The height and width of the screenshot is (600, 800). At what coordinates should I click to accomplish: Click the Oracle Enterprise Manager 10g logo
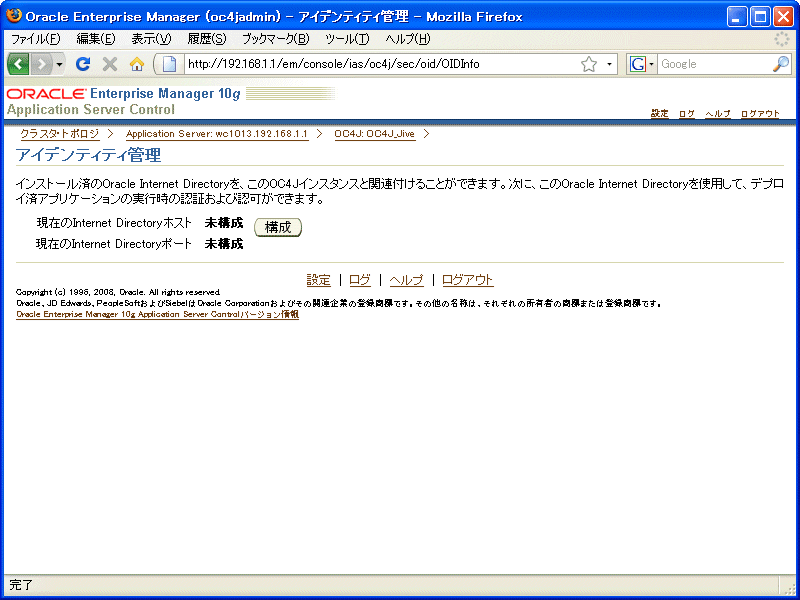point(124,94)
